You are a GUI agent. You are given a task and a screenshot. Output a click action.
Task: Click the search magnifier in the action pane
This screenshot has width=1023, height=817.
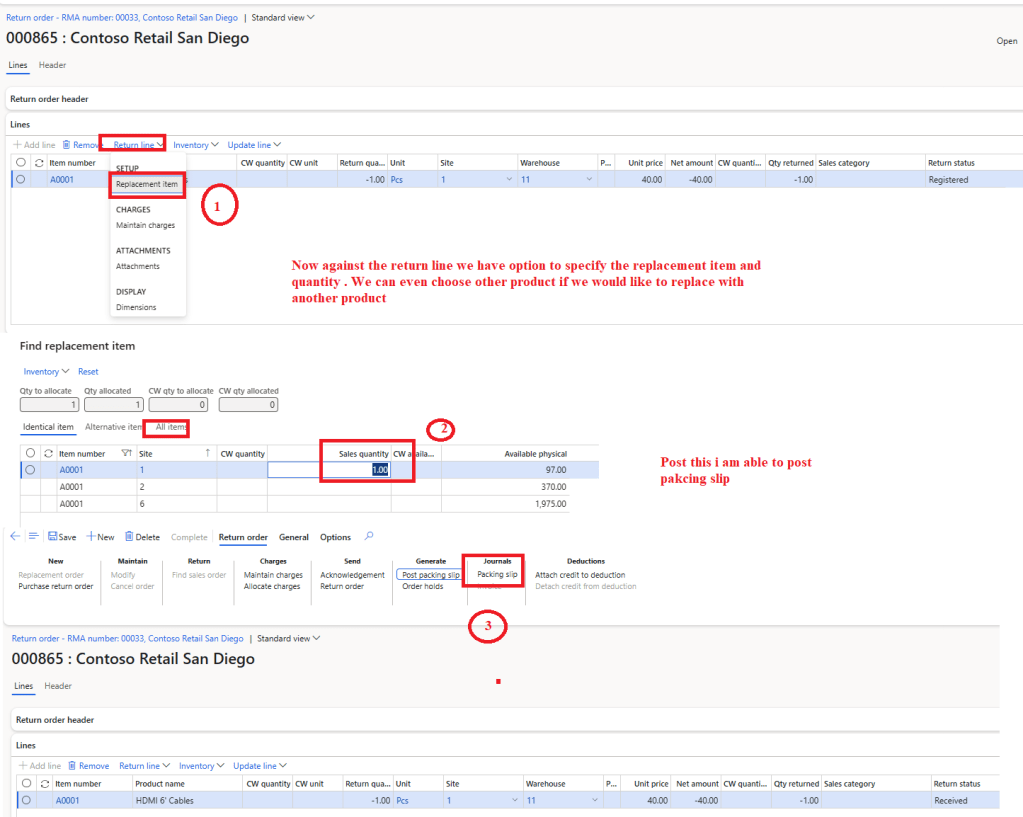click(x=369, y=537)
